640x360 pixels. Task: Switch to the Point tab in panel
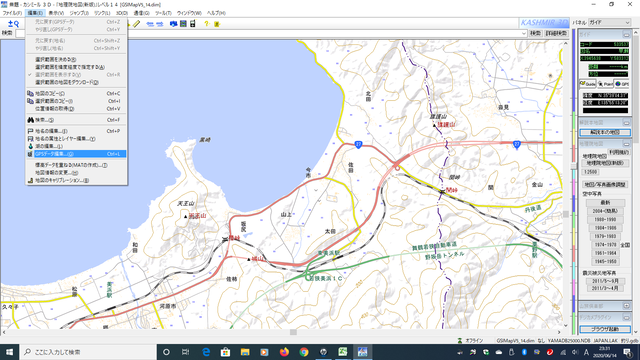click(605, 84)
